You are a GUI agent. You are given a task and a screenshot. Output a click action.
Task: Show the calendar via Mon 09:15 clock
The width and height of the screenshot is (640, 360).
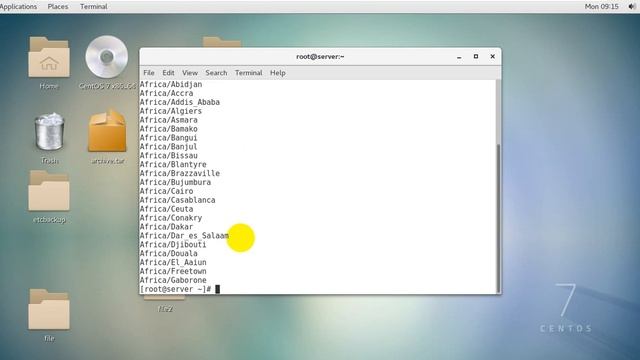pos(601,7)
